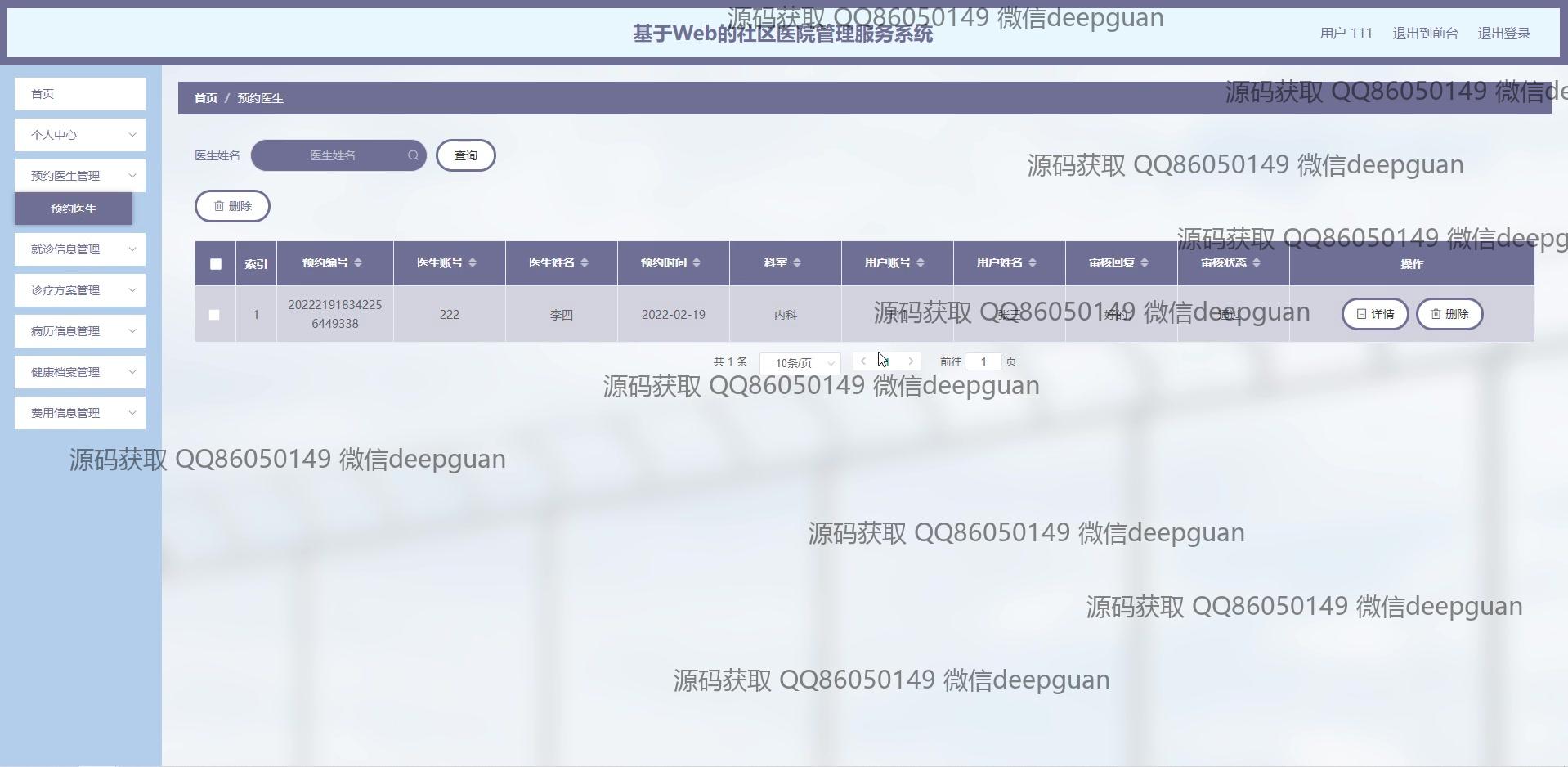Focus the 医生姓名 search input field
This screenshot has width=1568, height=767.
pyautogui.click(x=338, y=155)
